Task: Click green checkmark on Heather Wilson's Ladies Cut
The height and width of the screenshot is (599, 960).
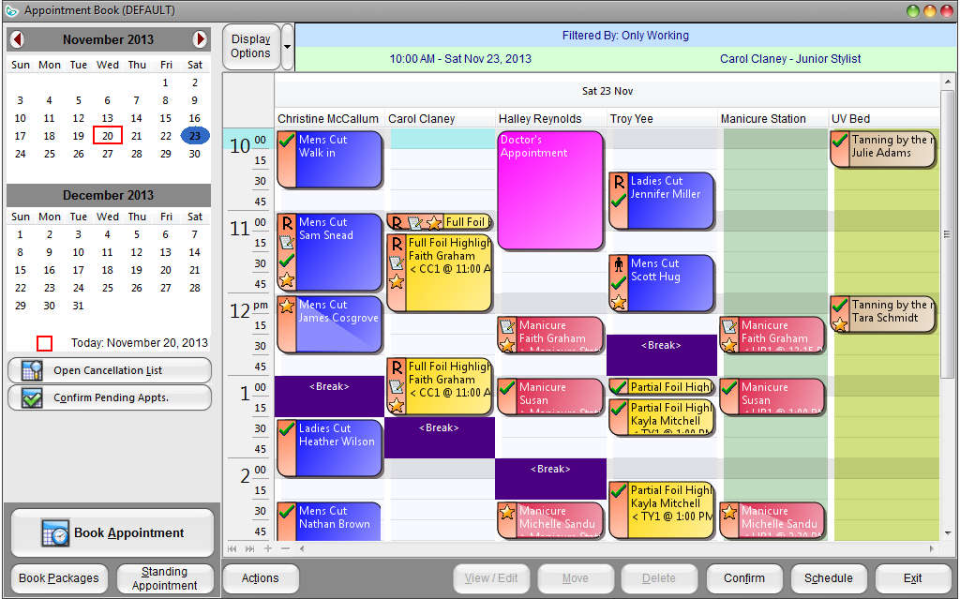Action: [x=287, y=428]
